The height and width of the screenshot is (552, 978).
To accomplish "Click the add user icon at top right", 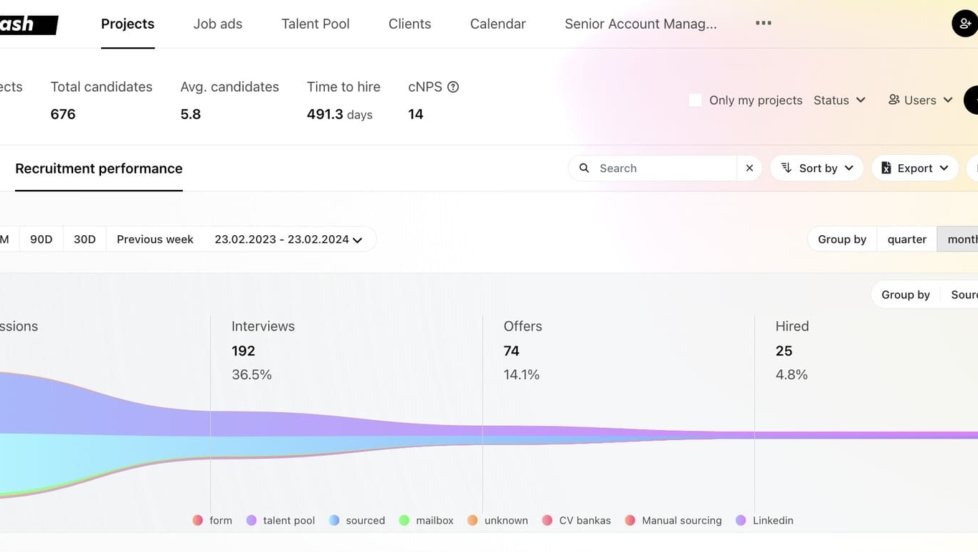I will click(964, 24).
